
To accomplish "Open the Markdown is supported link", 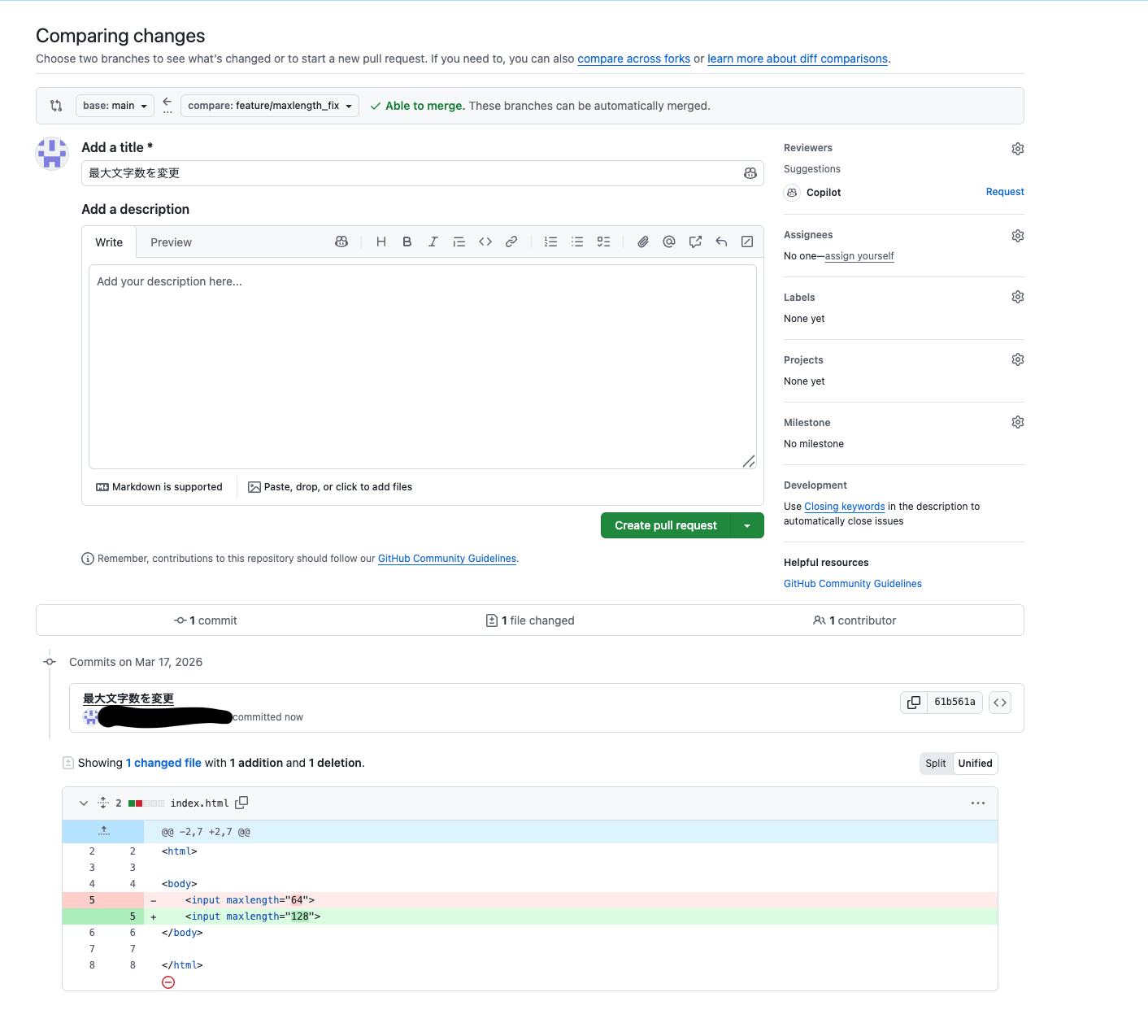I will coord(159,487).
